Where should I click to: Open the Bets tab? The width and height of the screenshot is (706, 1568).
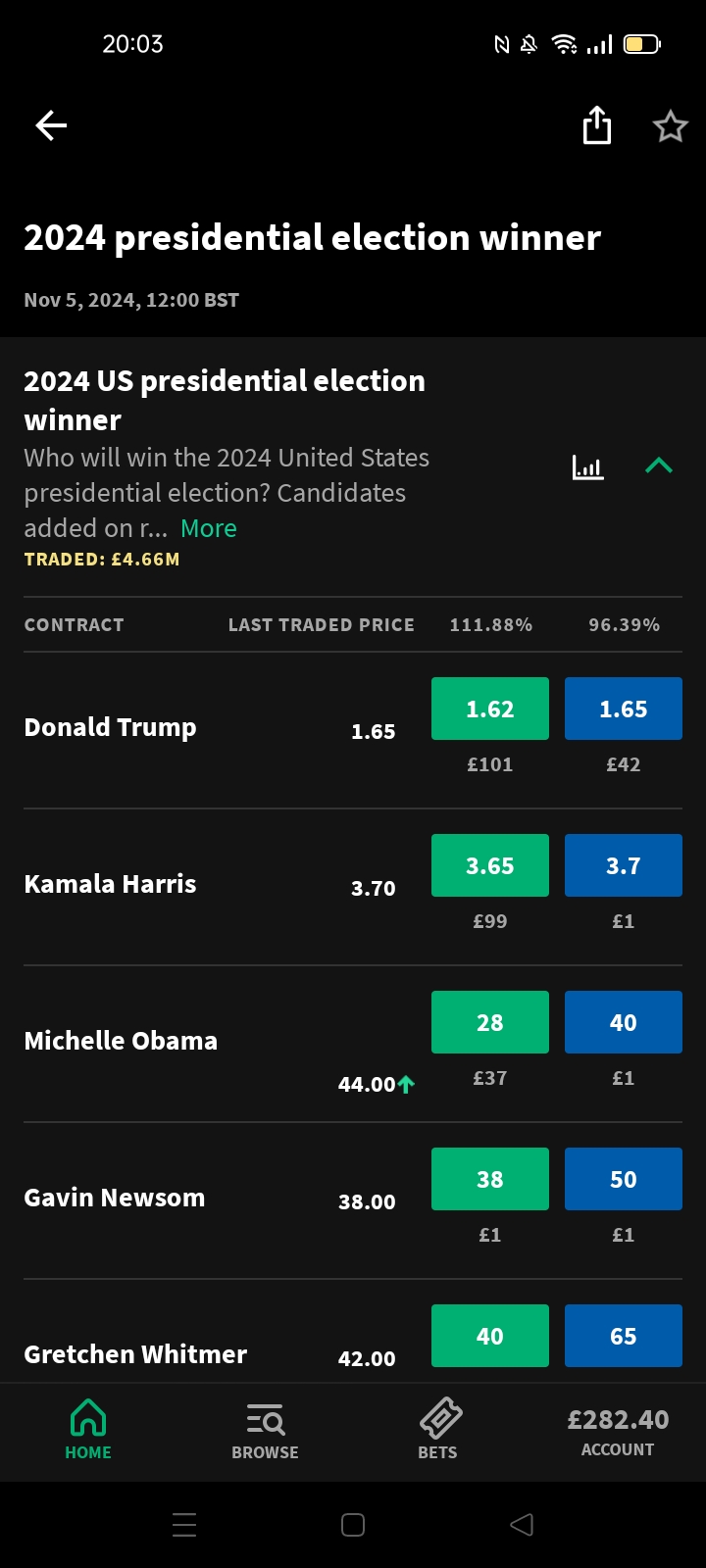coord(438,1430)
